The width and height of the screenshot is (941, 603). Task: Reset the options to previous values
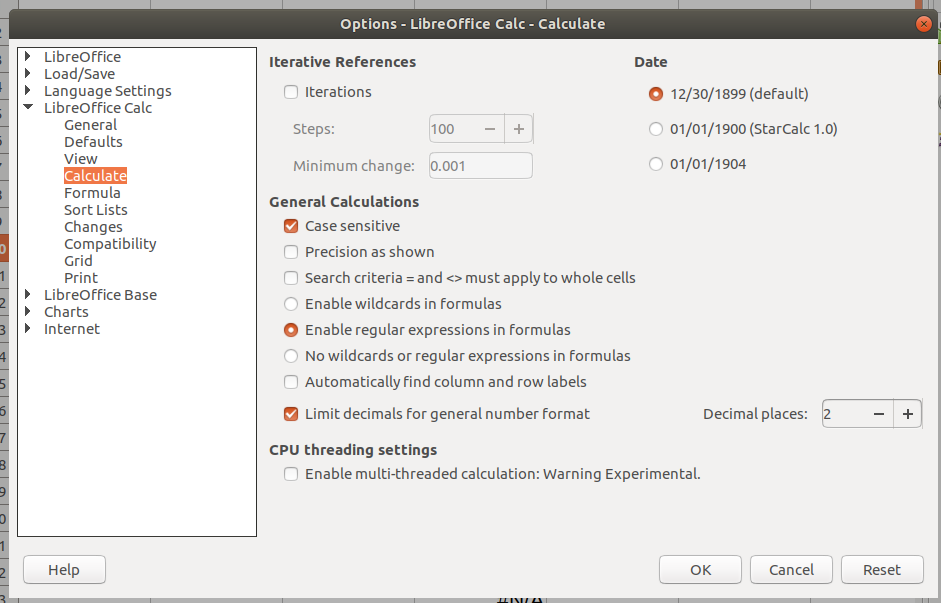pyautogui.click(x=882, y=569)
